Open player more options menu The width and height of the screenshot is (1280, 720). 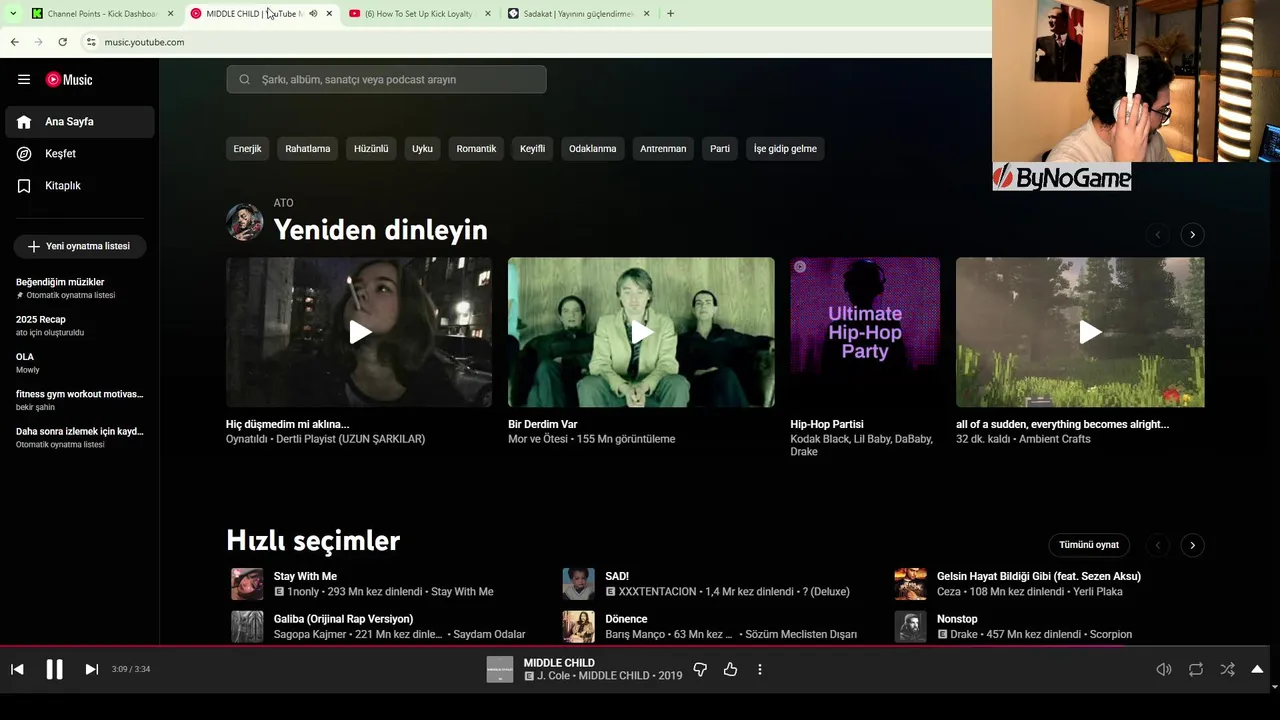click(x=759, y=669)
